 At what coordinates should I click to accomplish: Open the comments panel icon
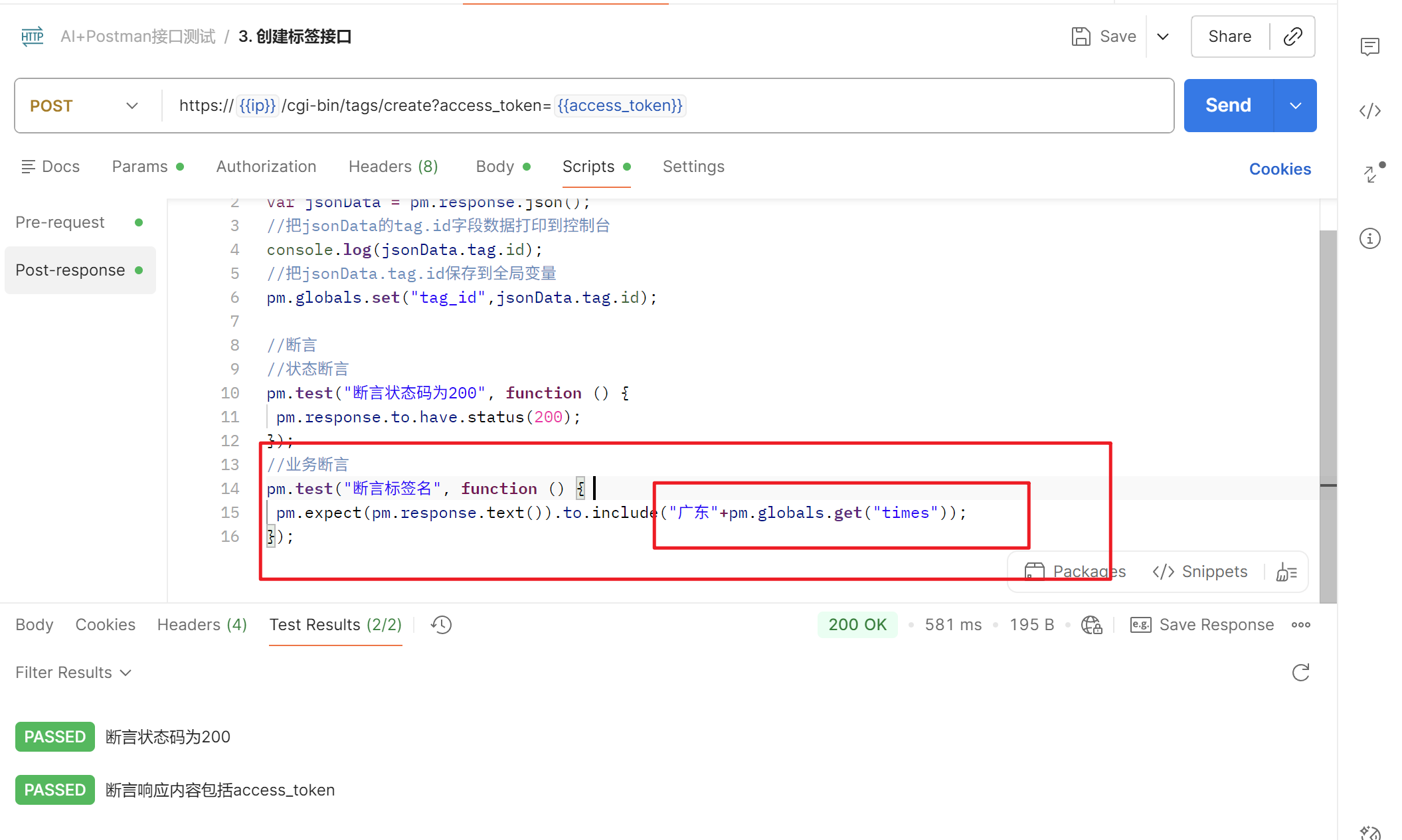(x=1369, y=46)
